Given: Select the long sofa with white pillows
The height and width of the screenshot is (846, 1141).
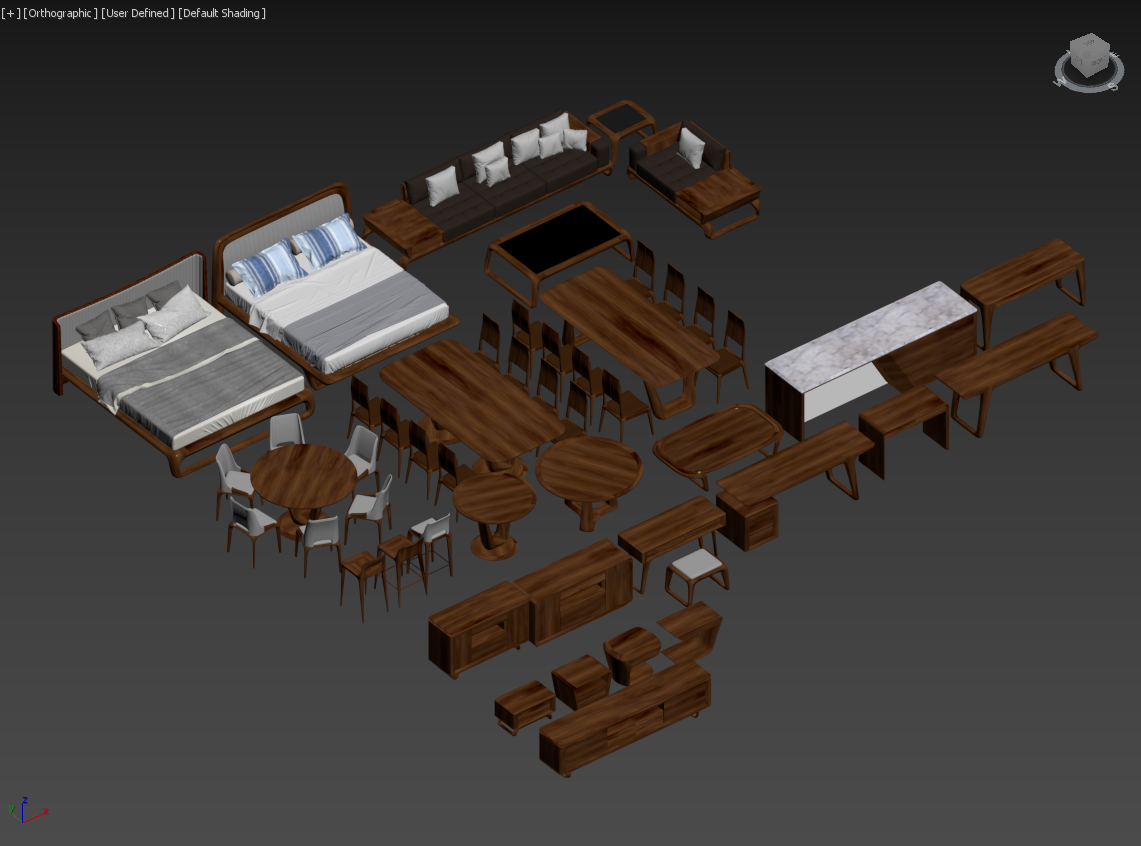Looking at the screenshot, I should coord(500,185).
